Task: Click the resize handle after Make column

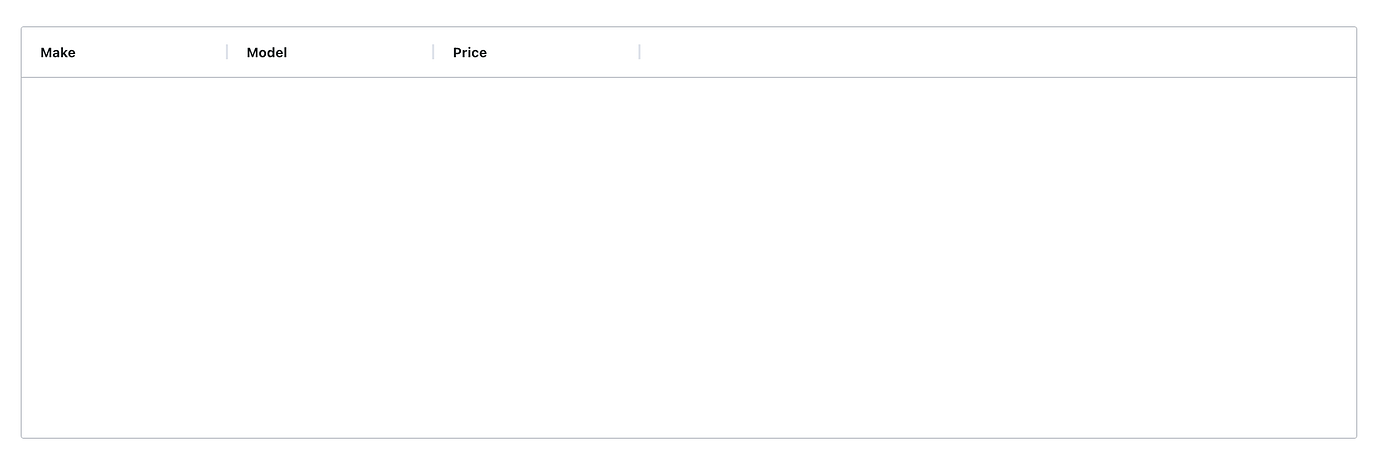Action: [227, 52]
